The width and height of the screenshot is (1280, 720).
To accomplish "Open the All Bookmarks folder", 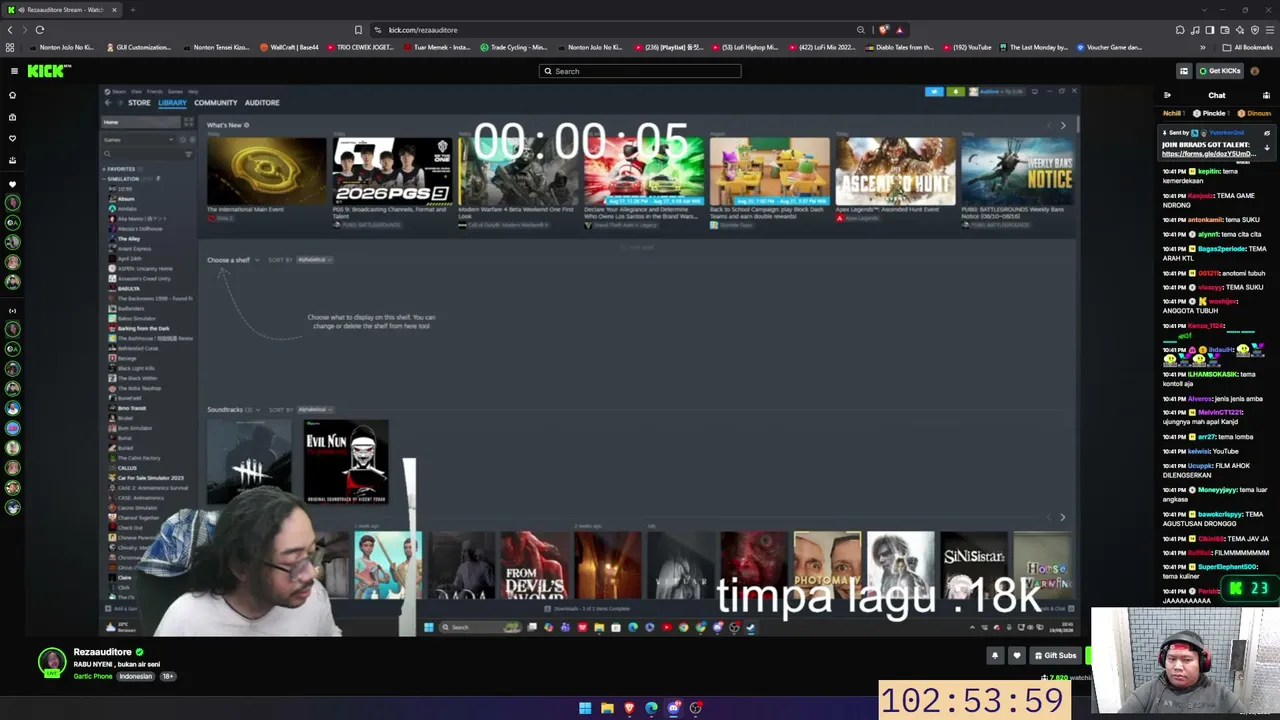I will pyautogui.click(x=1248, y=47).
